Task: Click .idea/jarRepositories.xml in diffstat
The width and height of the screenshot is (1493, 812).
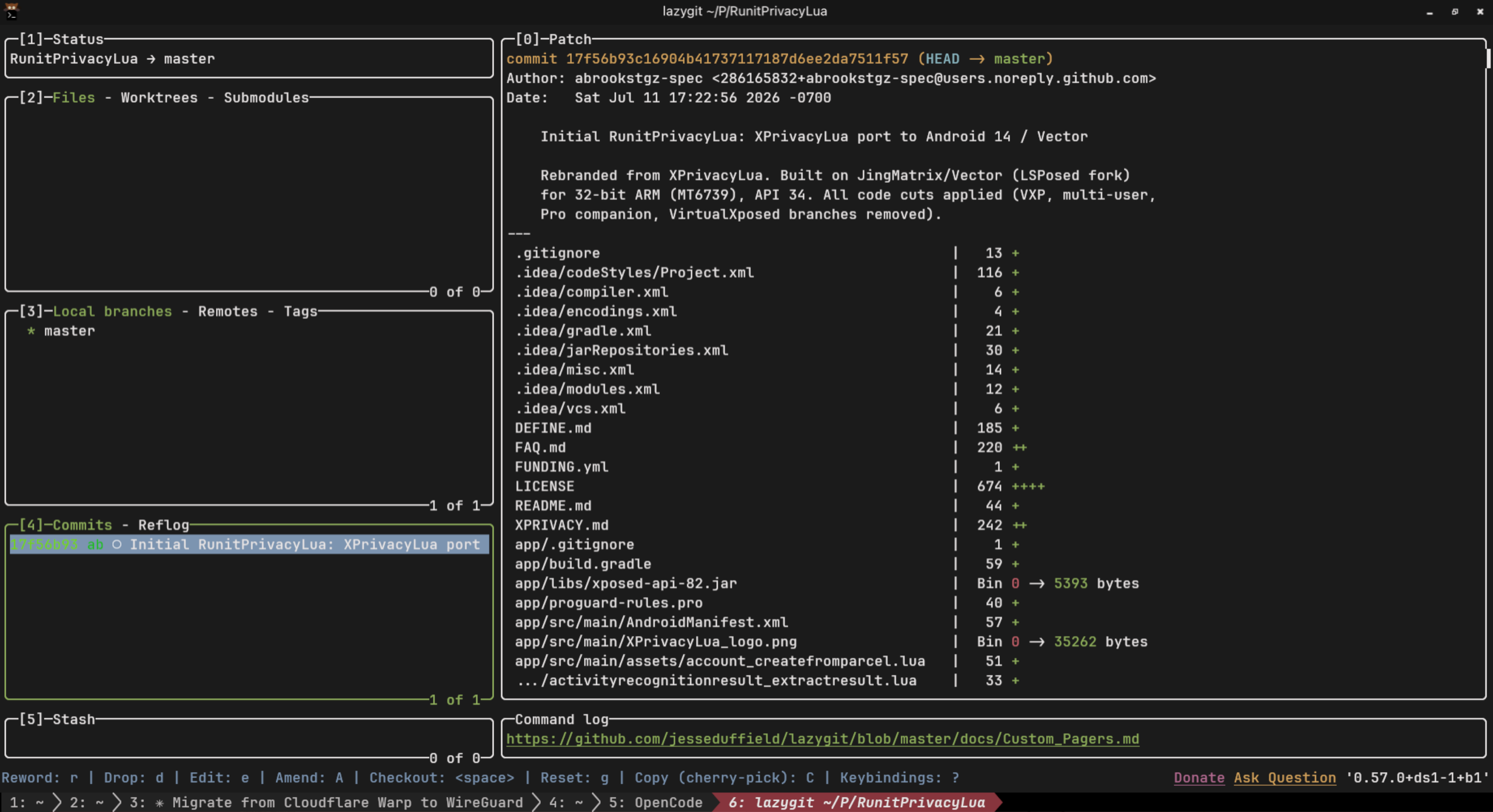Action: (x=622, y=350)
